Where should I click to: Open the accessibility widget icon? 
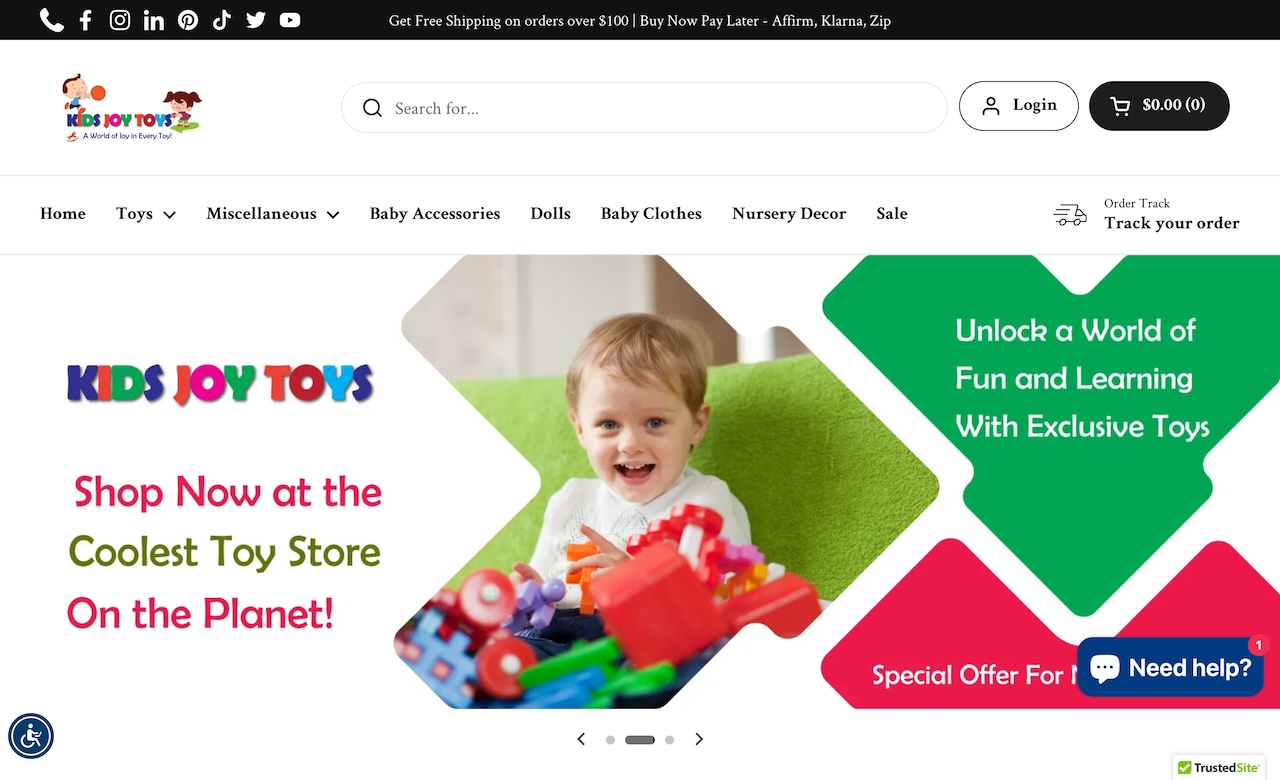tap(31, 737)
